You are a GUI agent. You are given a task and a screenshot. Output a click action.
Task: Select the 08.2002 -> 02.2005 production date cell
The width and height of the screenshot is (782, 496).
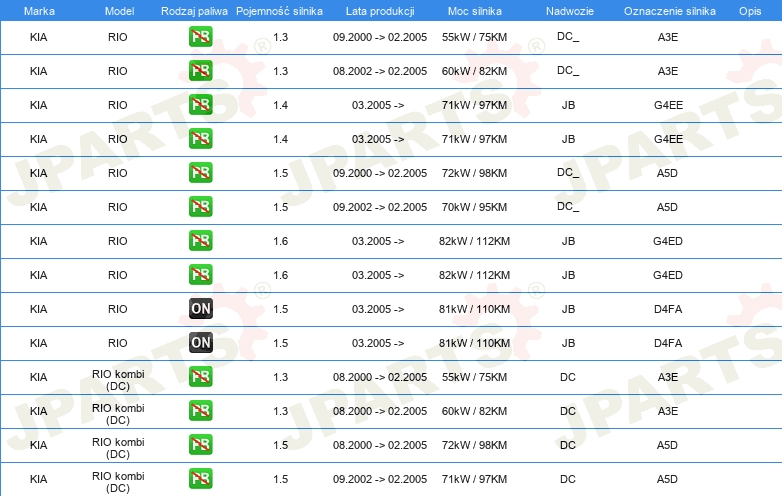380,71
